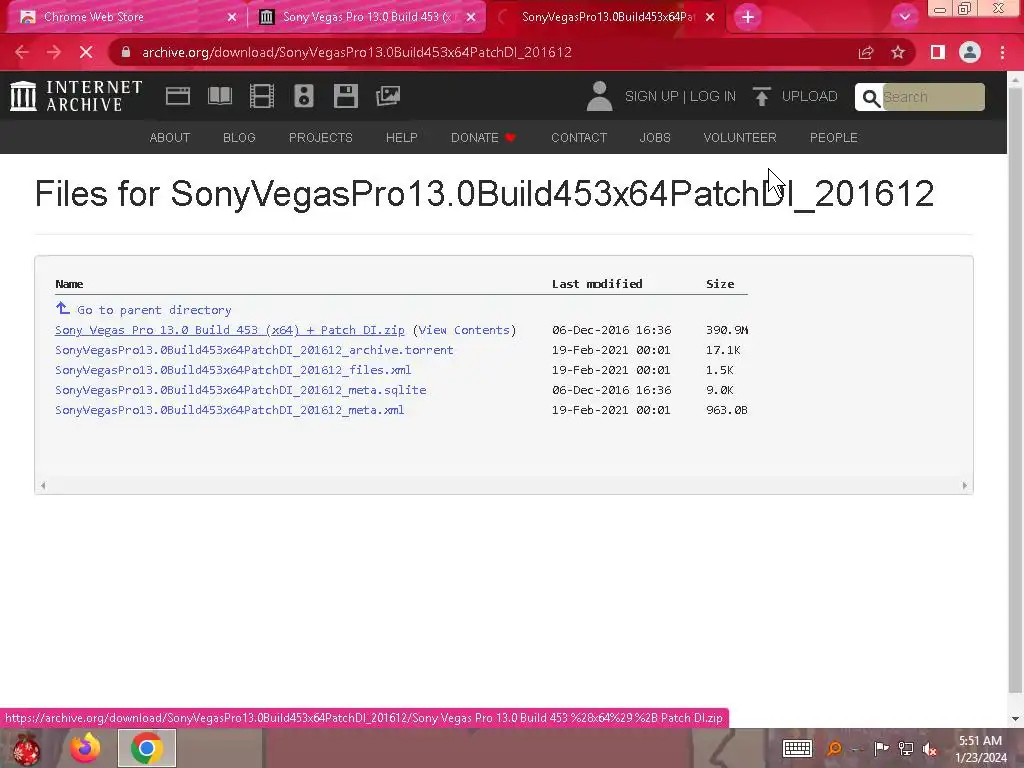The image size is (1024, 768).
Task: Open the Video film-strip icon
Action: pyautogui.click(x=262, y=96)
